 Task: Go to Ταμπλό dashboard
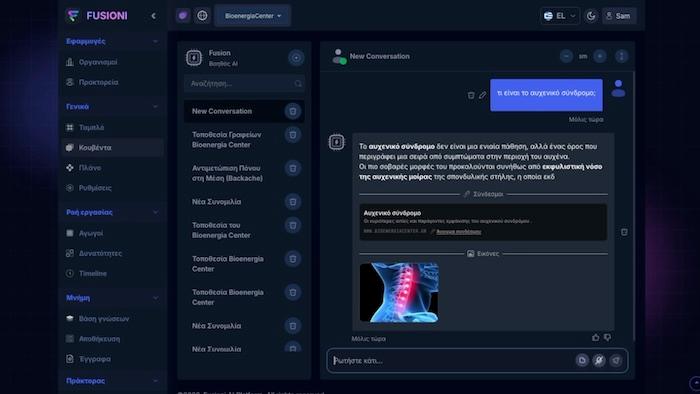[112, 127]
